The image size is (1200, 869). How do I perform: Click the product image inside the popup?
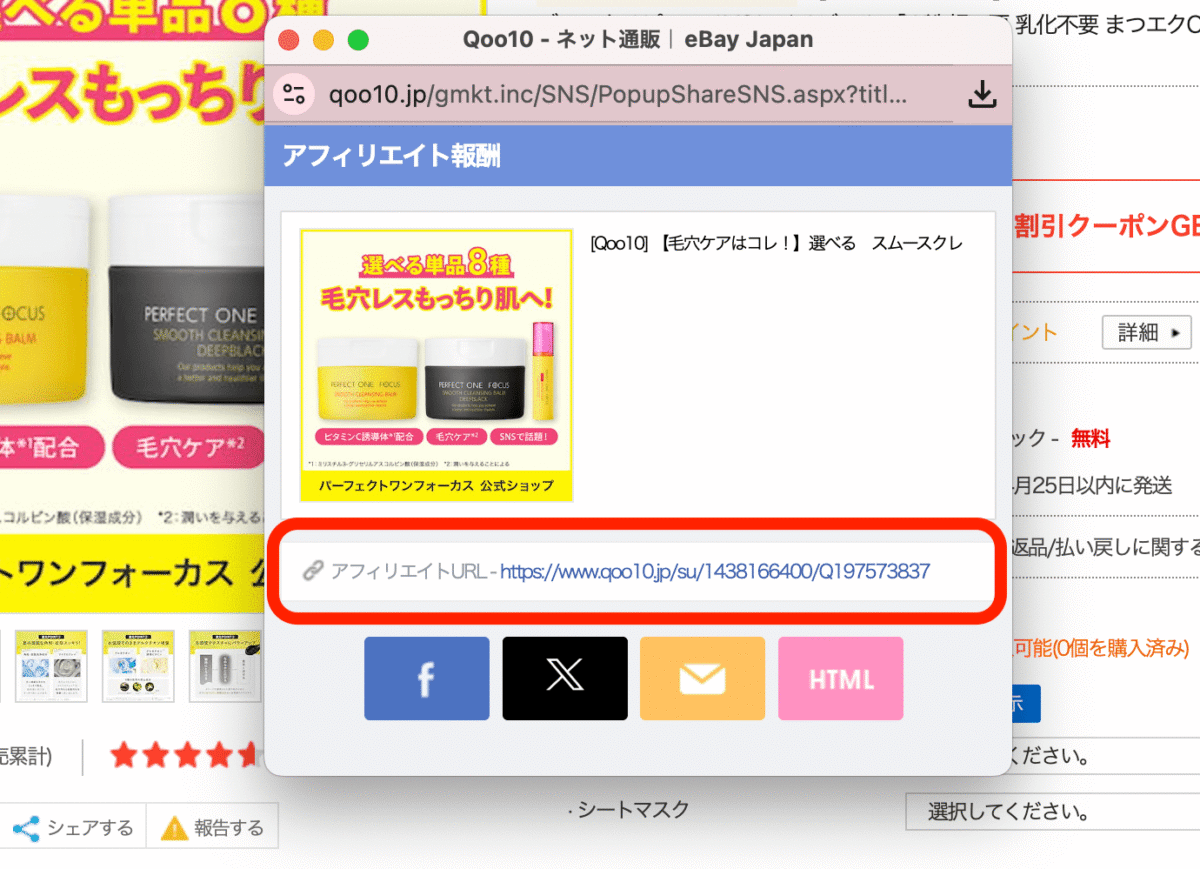click(436, 365)
